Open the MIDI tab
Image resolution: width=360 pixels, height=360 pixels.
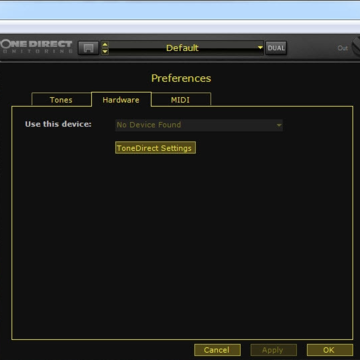click(x=181, y=100)
